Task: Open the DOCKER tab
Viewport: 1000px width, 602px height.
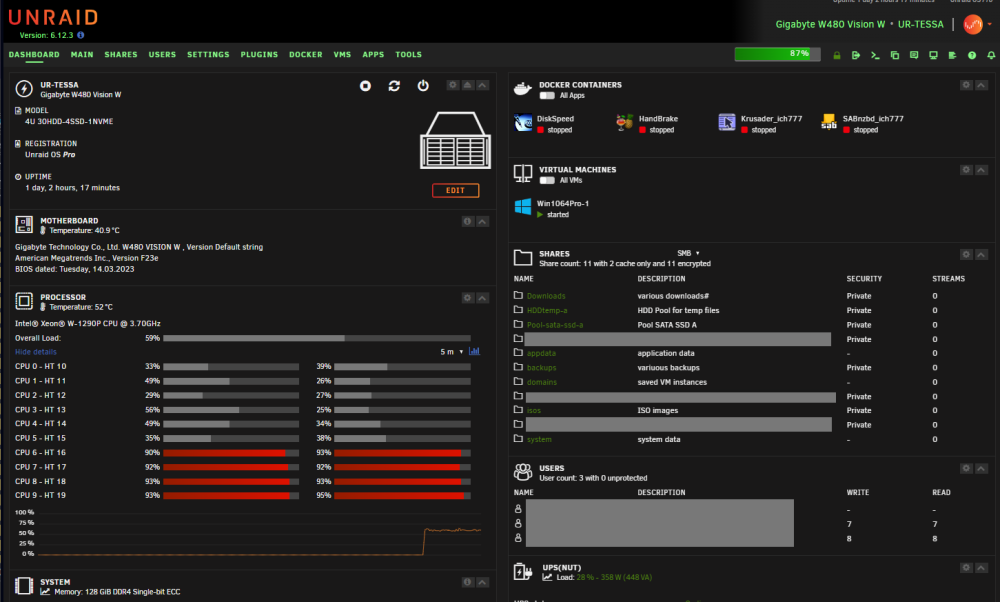Action: [x=305, y=55]
